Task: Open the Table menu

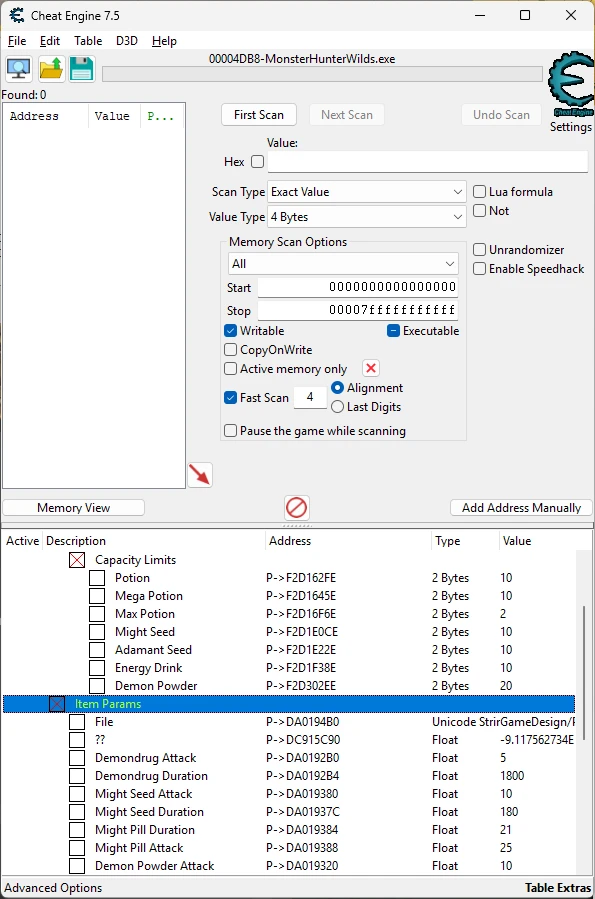Action: pyautogui.click(x=88, y=41)
